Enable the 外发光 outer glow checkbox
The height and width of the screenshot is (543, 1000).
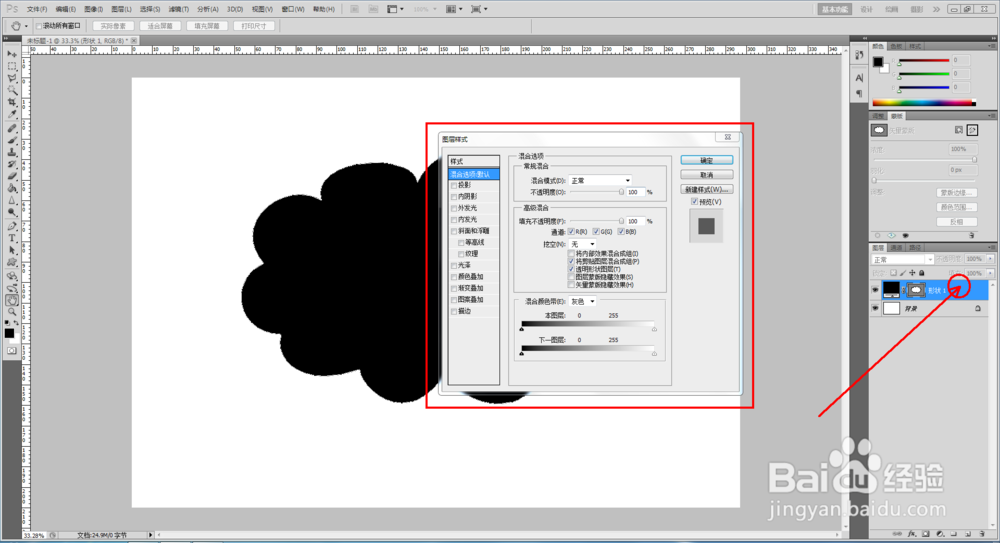tap(454, 209)
